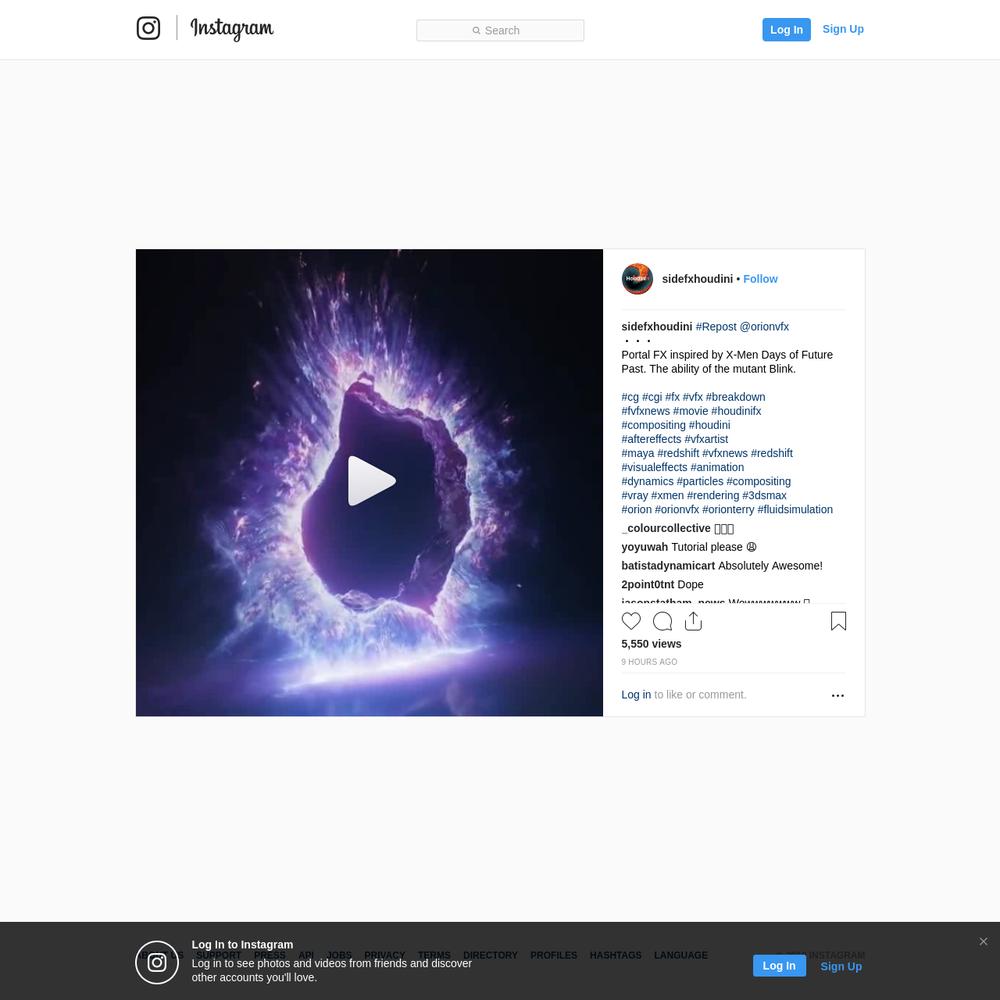Open the #aftereffects hashtag
The image size is (1000, 1000).
[651, 439]
